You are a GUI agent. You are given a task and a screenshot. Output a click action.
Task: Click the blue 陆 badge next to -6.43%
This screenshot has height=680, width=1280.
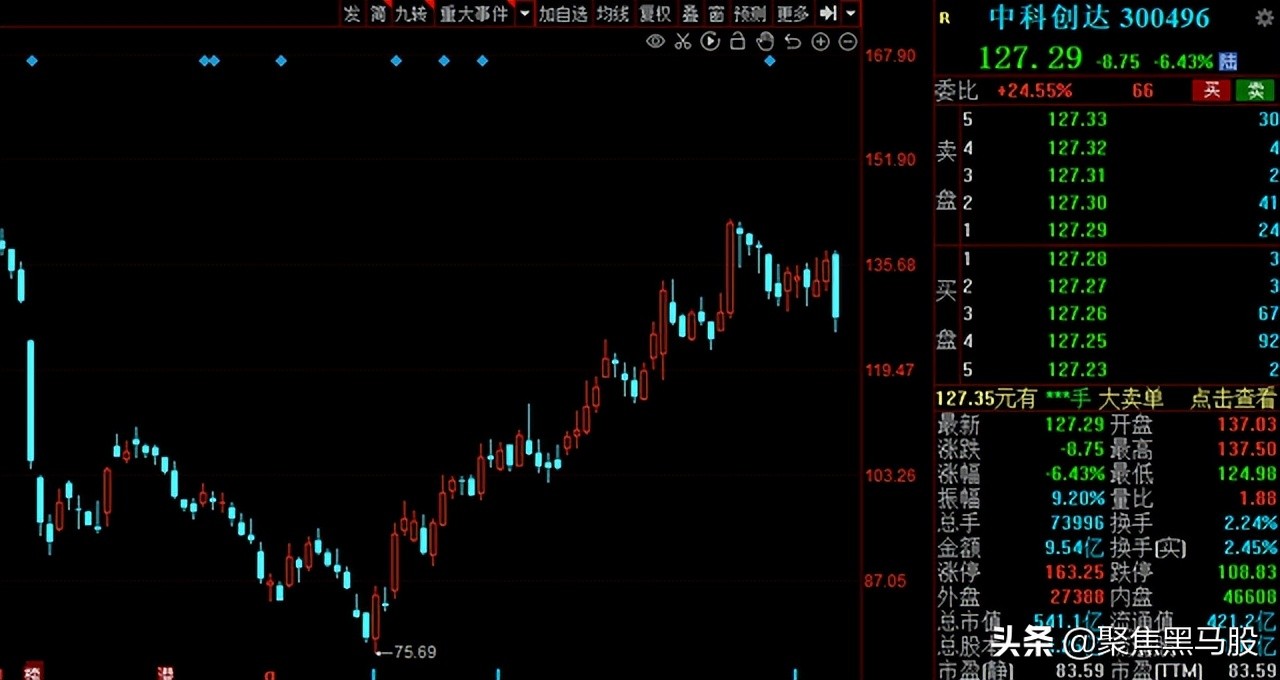(1229, 61)
